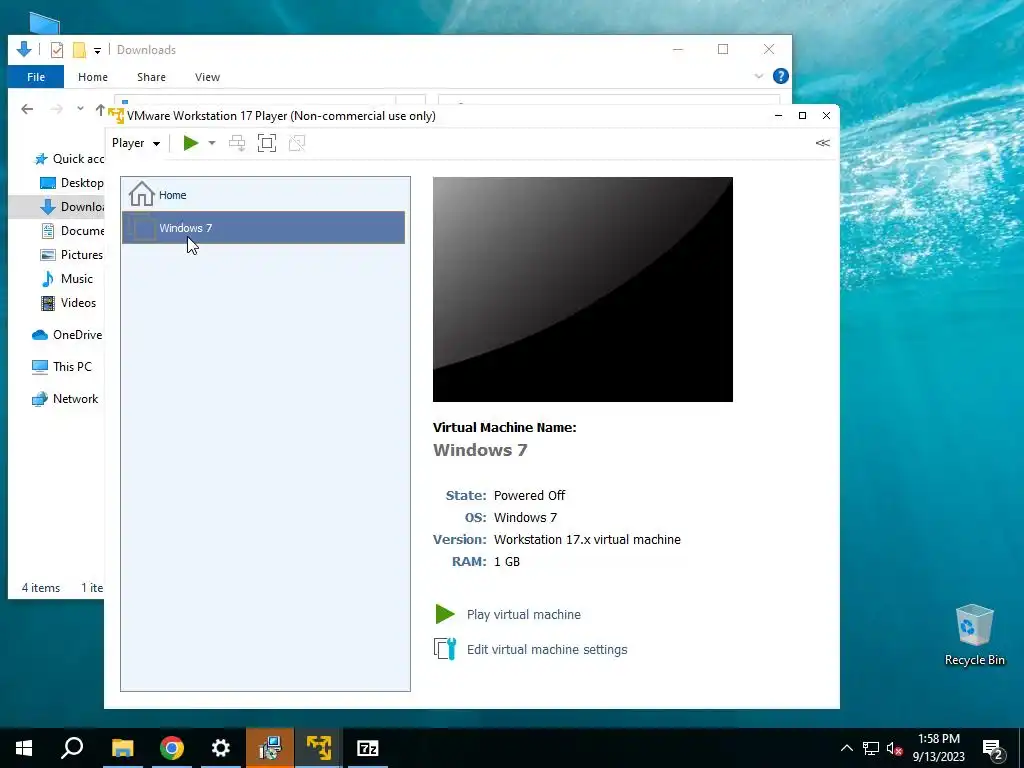Open the notification center icon

[x=993, y=750]
